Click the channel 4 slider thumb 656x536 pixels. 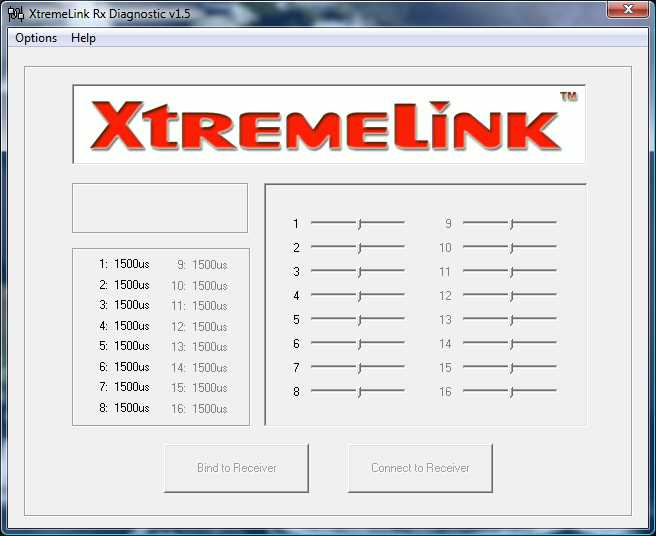tap(360, 295)
